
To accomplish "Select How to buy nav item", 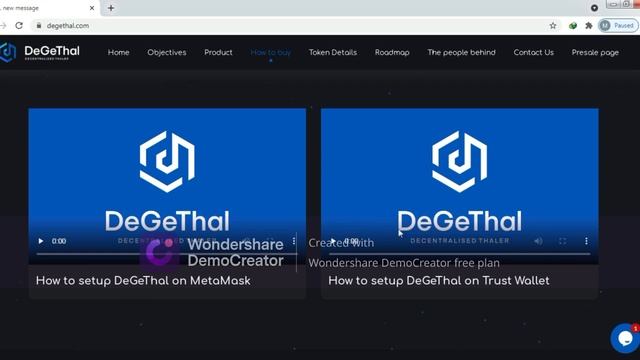I will tap(271, 52).
